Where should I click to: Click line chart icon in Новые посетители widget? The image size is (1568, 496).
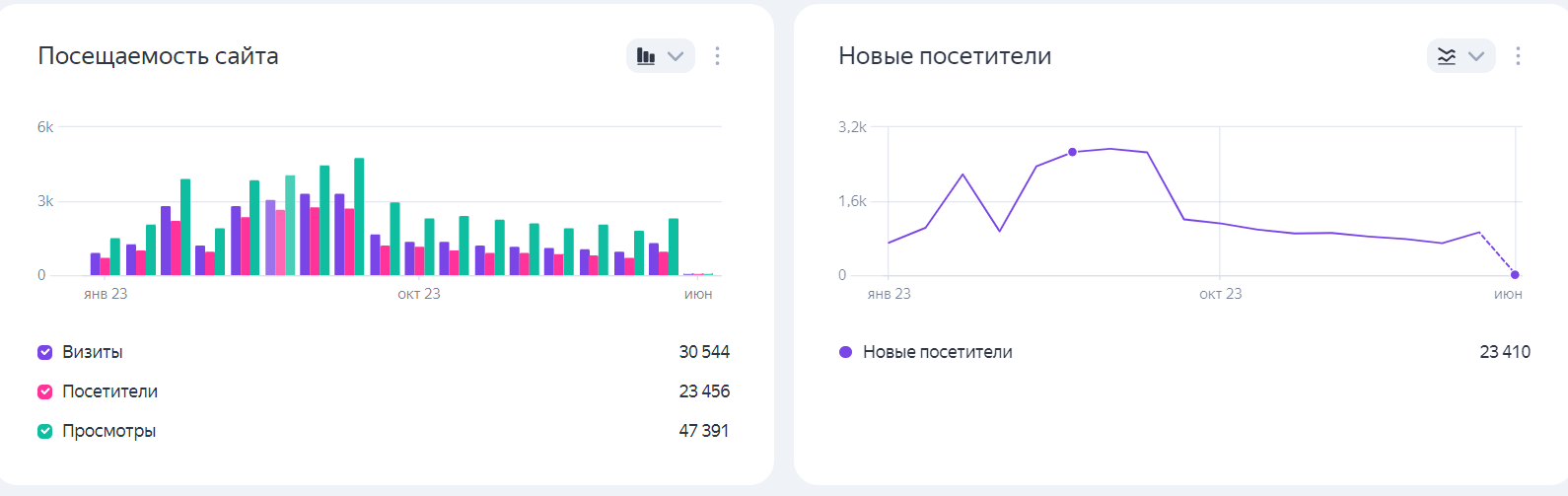point(1447,56)
